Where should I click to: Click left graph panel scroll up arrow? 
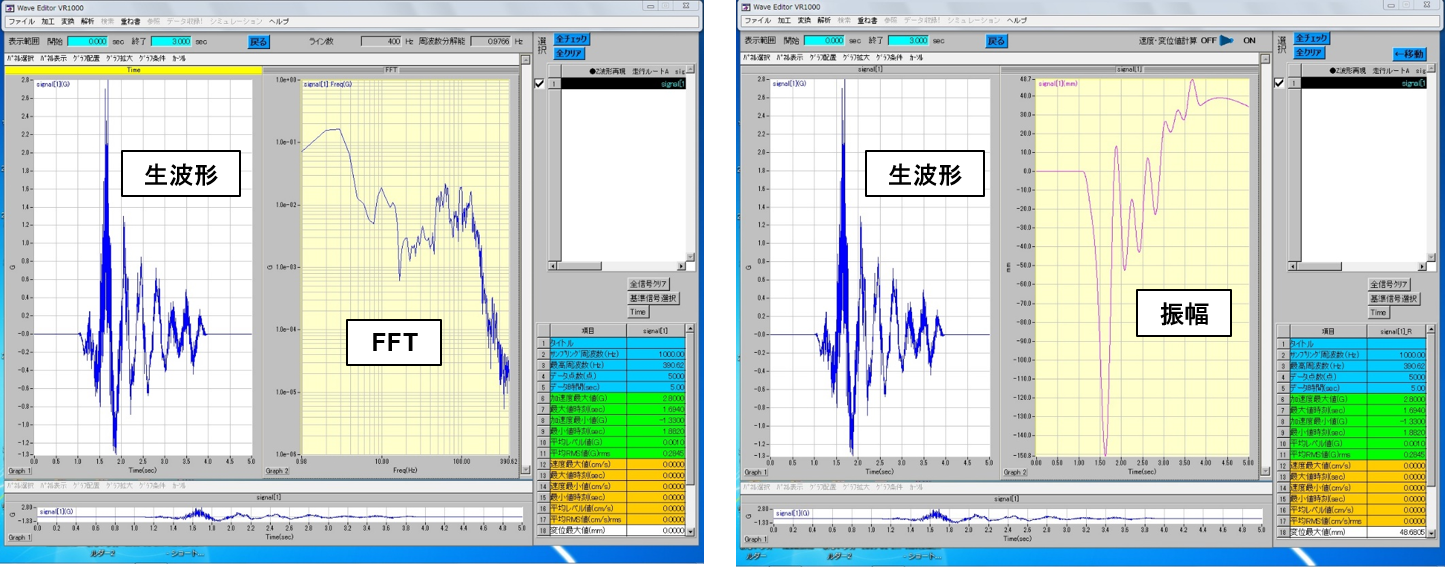click(524, 59)
